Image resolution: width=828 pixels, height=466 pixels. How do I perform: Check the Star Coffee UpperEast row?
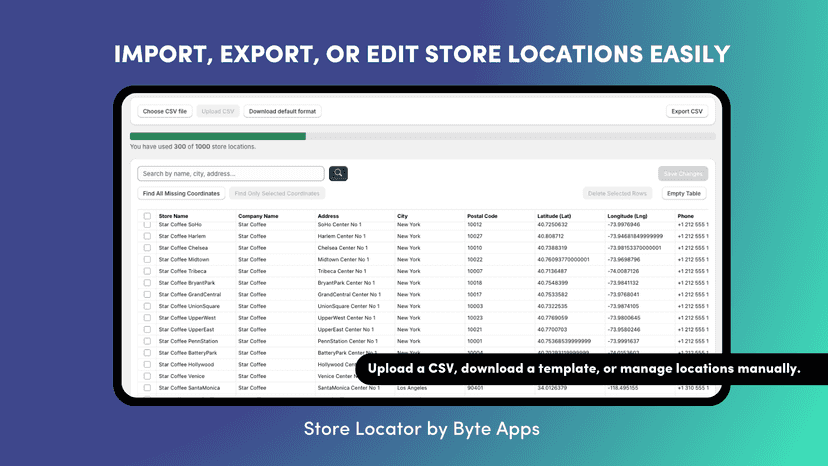147,329
